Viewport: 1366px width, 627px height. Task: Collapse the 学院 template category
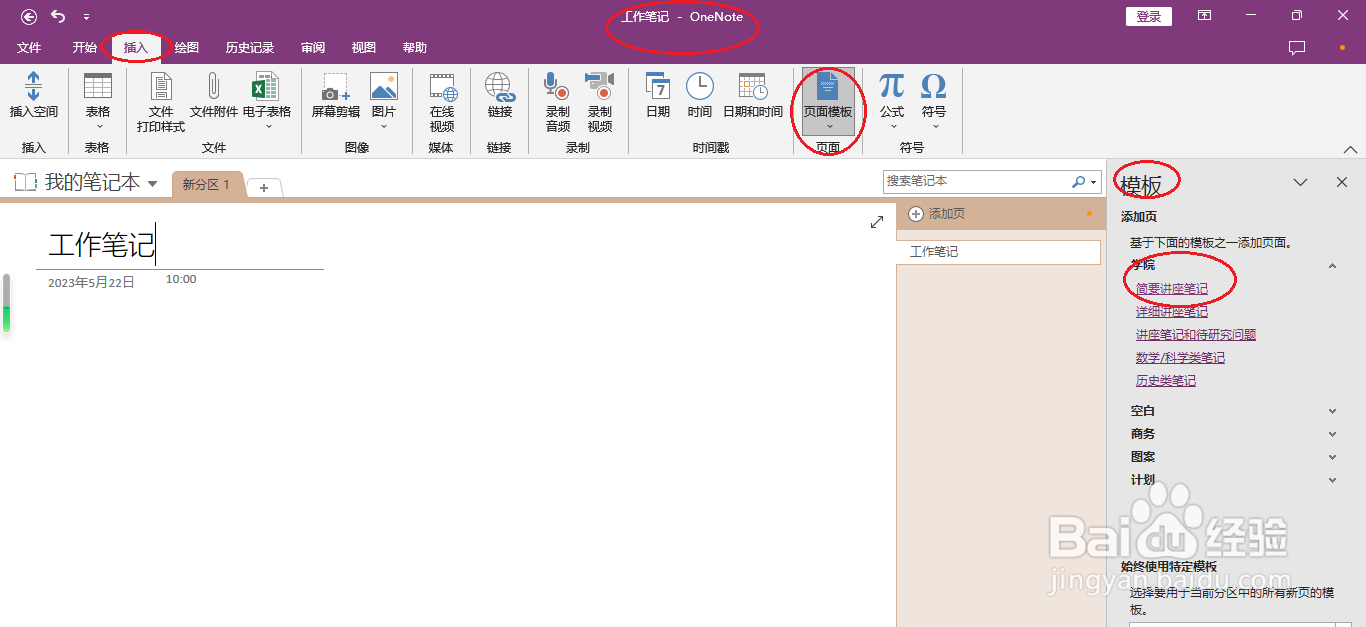[1332, 265]
